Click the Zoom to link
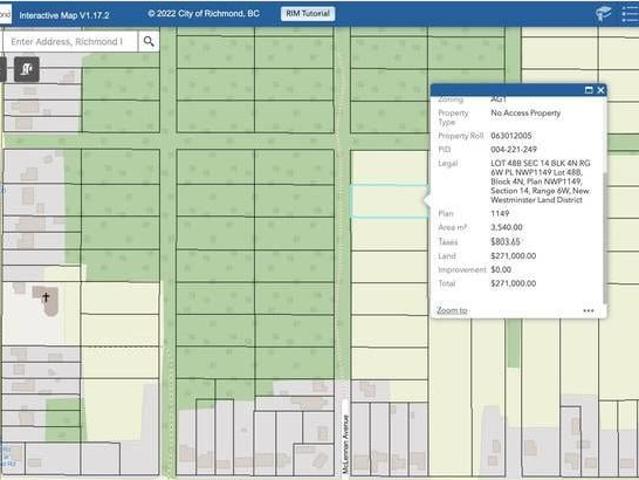 [452, 311]
